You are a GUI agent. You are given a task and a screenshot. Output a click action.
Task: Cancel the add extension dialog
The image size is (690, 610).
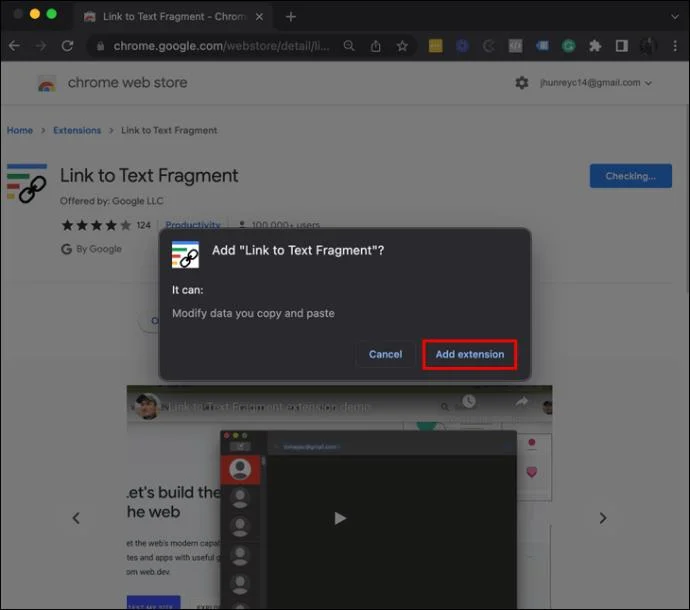385,354
